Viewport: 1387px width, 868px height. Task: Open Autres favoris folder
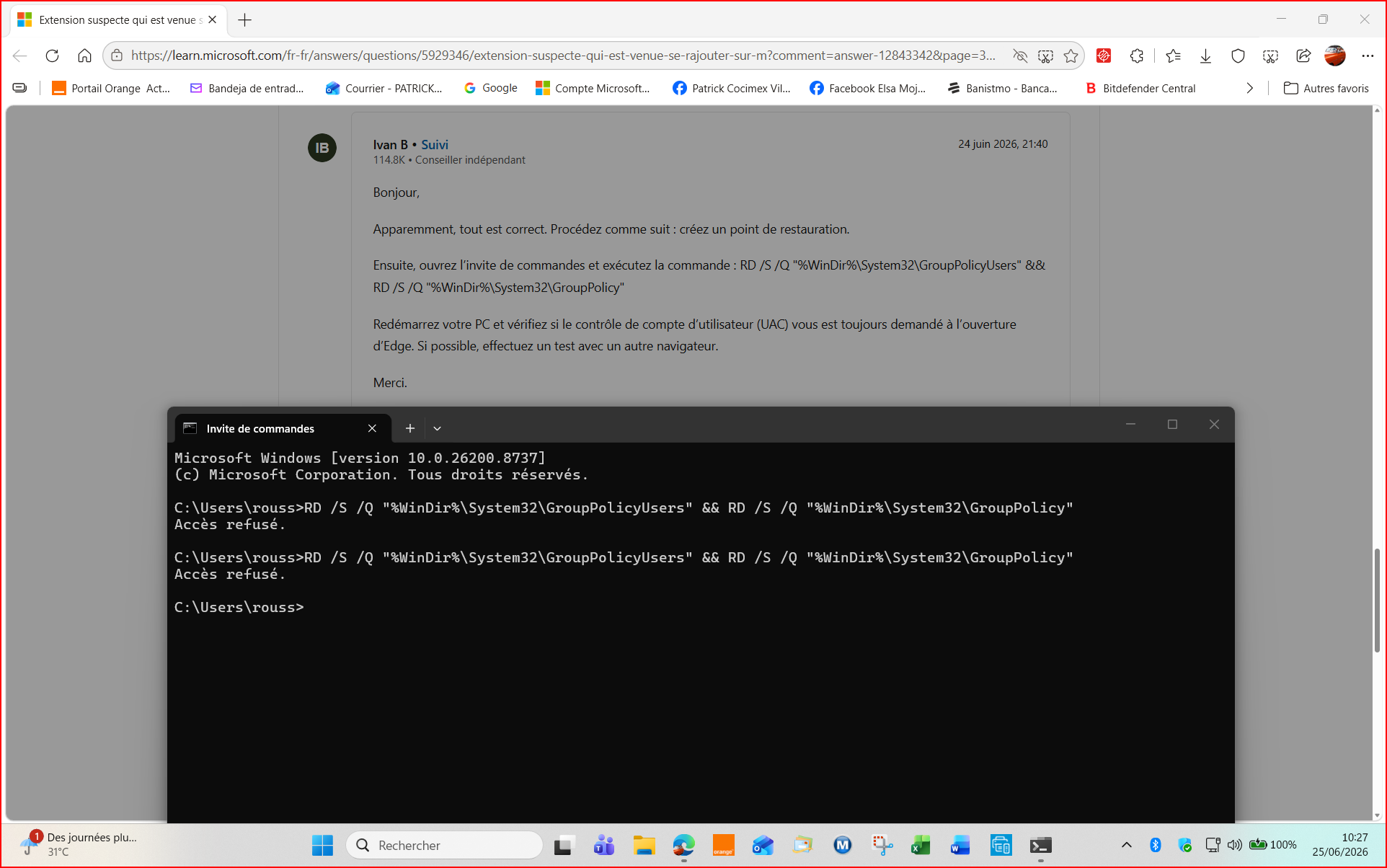click(1326, 88)
